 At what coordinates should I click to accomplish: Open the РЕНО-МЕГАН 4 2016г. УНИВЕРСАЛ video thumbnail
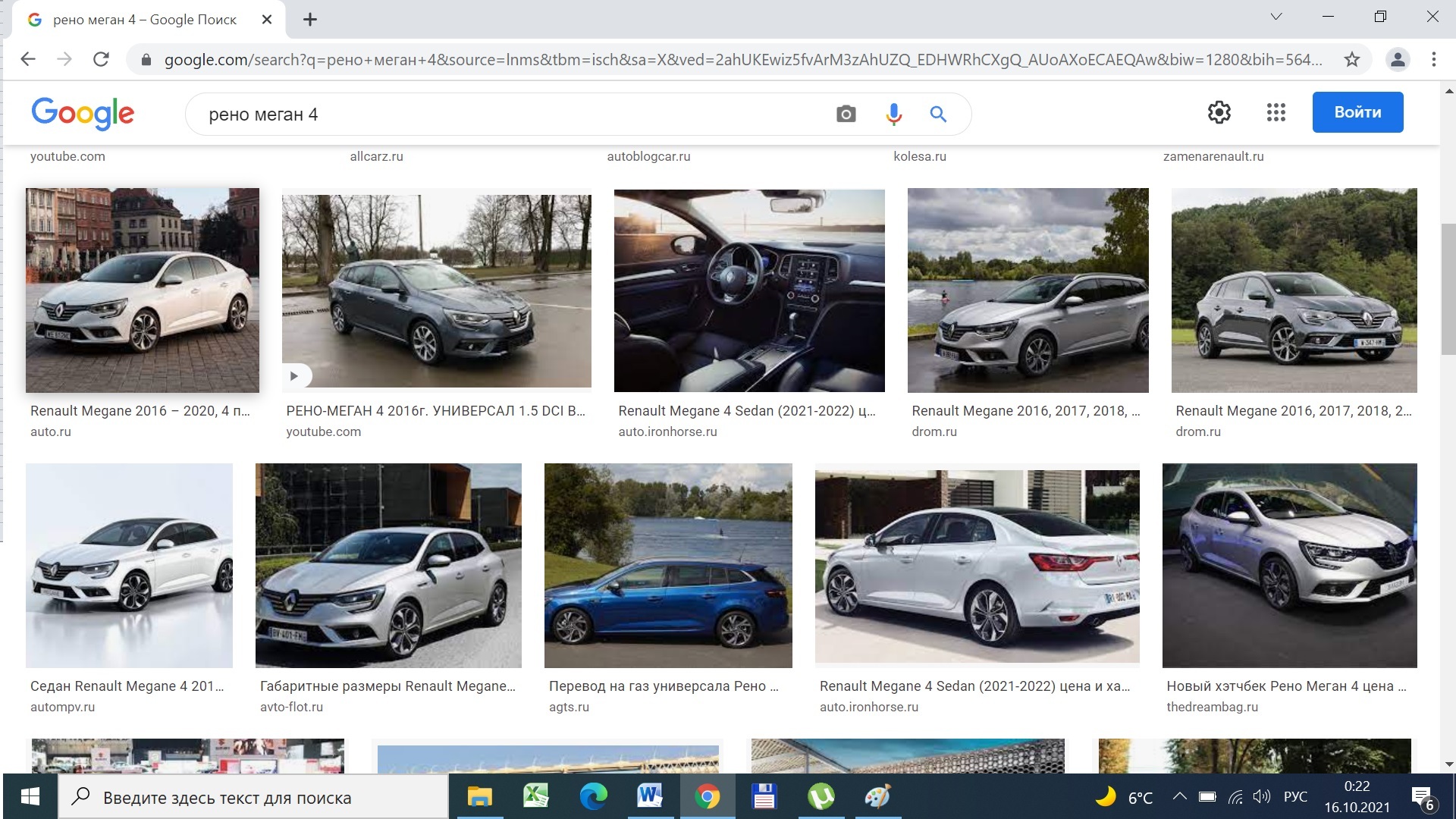[x=437, y=291]
